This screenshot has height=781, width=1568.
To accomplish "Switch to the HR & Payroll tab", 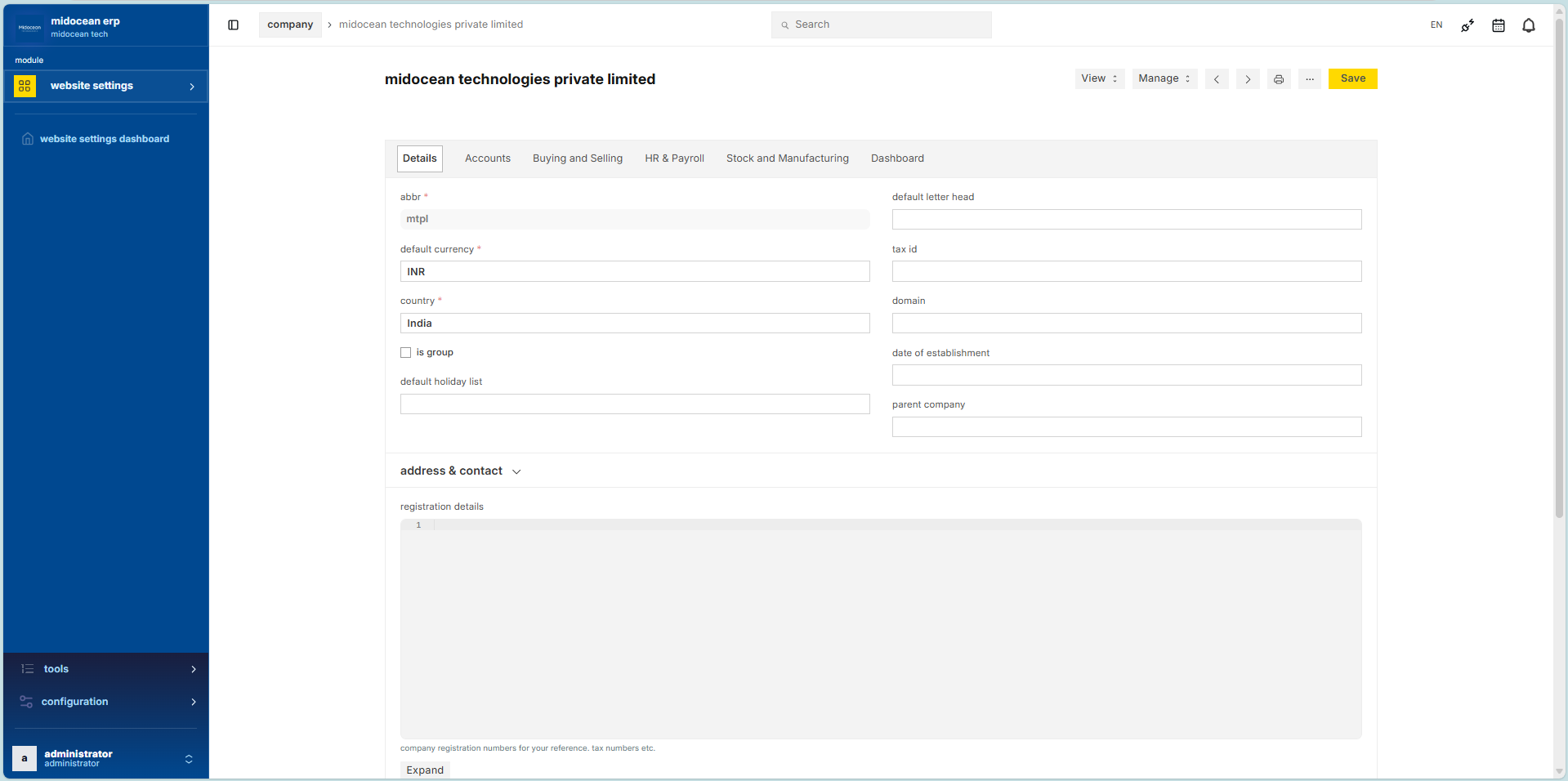I will pyautogui.click(x=674, y=158).
